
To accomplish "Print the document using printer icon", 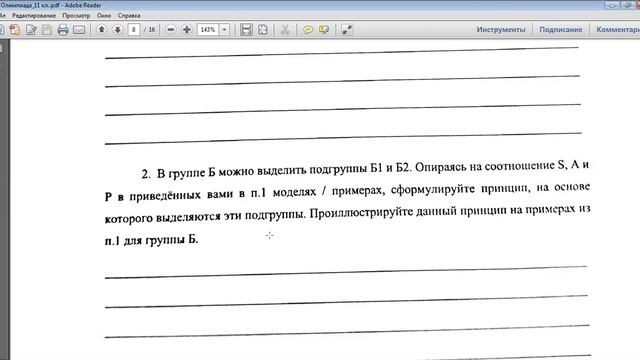I will (63, 30).
